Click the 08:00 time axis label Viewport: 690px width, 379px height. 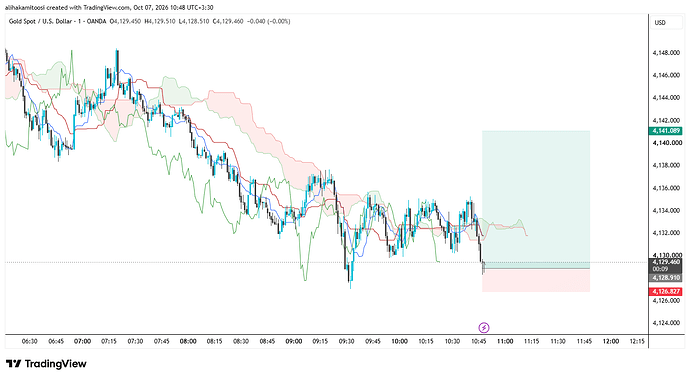(x=188, y=341)
